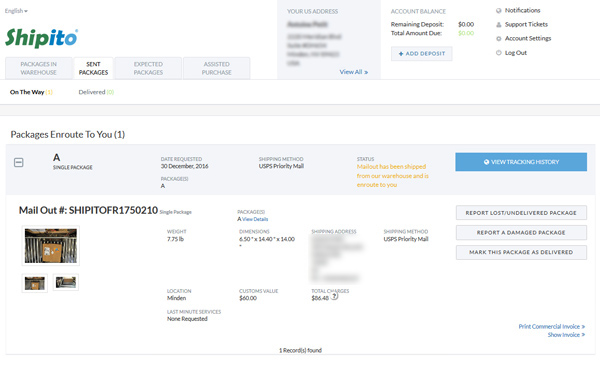Viewport: 600px width, 370px height.
Task: Switch to the Expected Packages tab
Action: pyautogui.click(x=148, y=68)
